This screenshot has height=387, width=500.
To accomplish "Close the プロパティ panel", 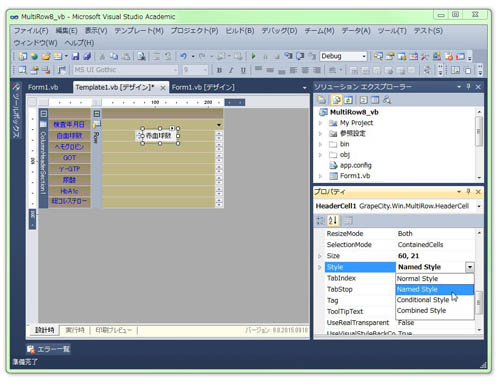I will click(478, 192).
